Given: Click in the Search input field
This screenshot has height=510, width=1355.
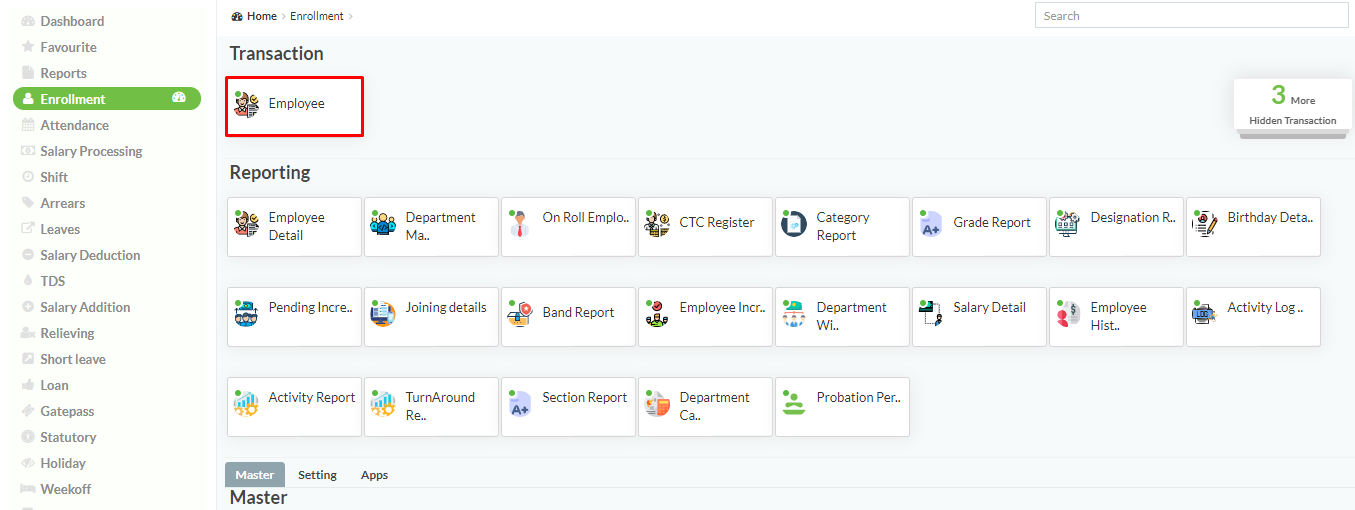Looking at the screenshot, I should [x=1192, y=15].
